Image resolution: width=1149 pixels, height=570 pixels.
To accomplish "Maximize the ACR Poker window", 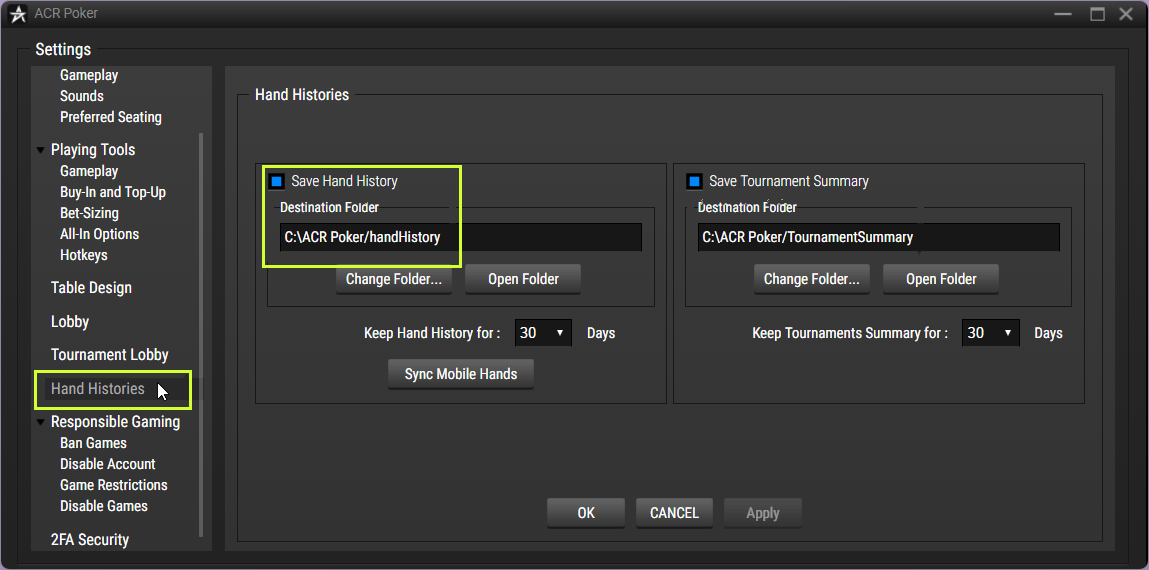I will tap(1097, 14).
